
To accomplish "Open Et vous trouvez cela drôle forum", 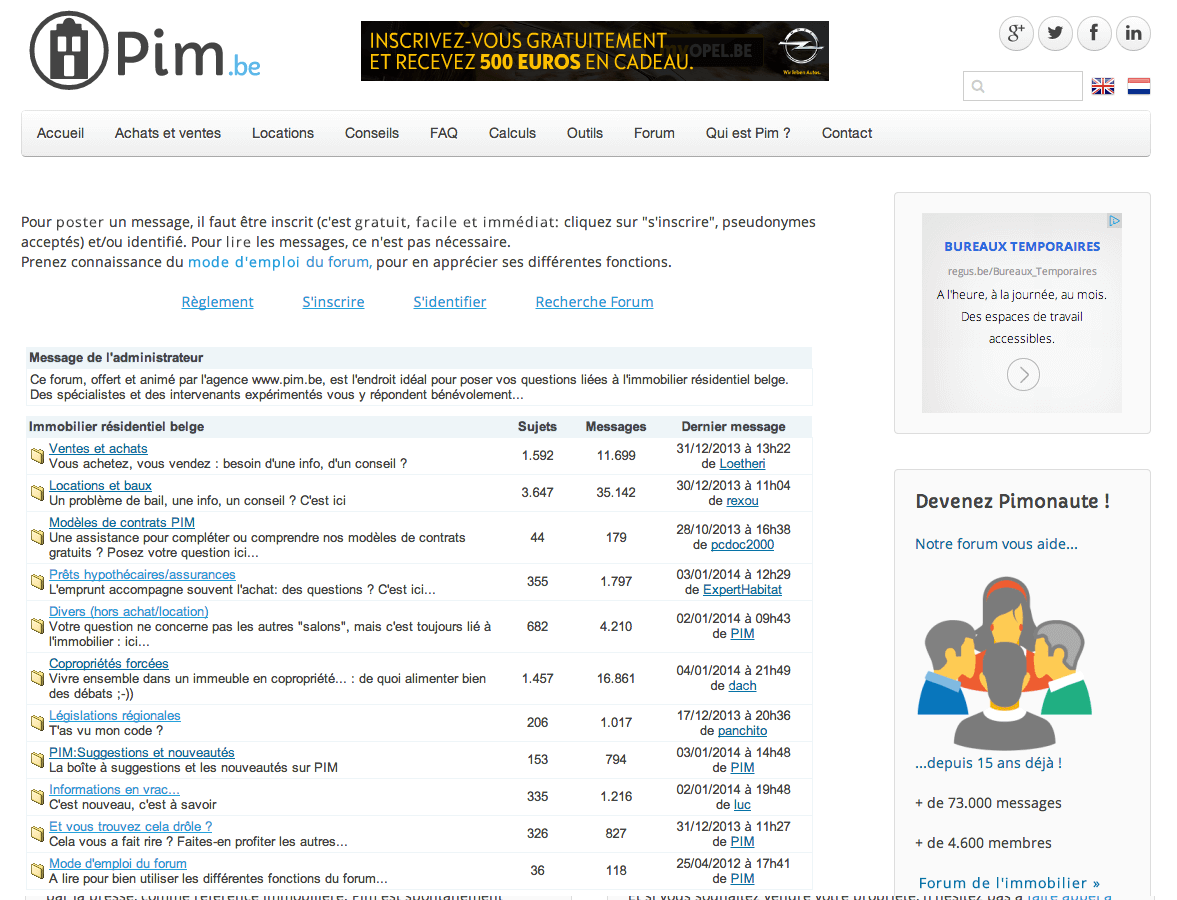I will point(131,826).
